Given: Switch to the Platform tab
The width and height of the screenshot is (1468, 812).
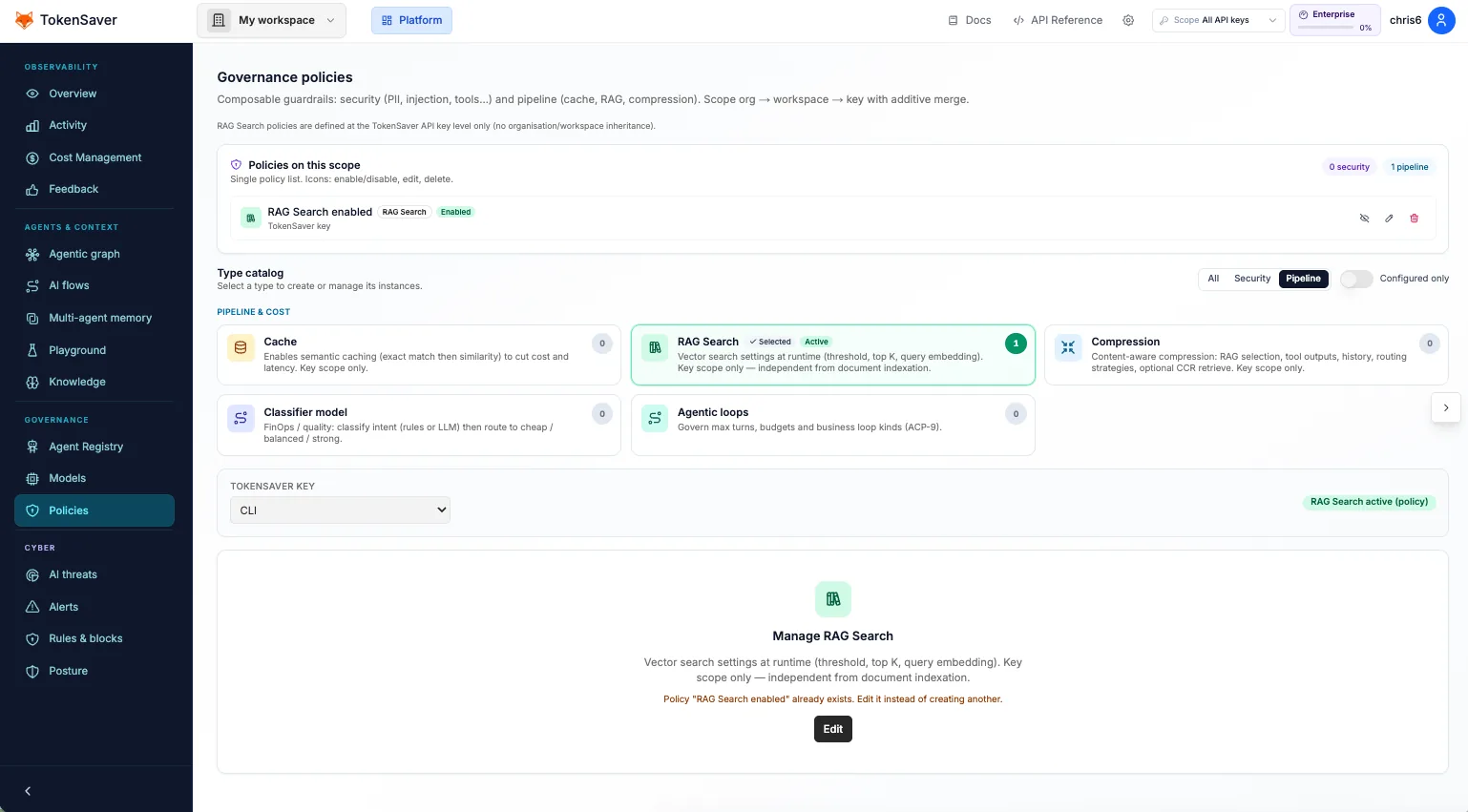Looking at the screenshot, I should (411, 20).
